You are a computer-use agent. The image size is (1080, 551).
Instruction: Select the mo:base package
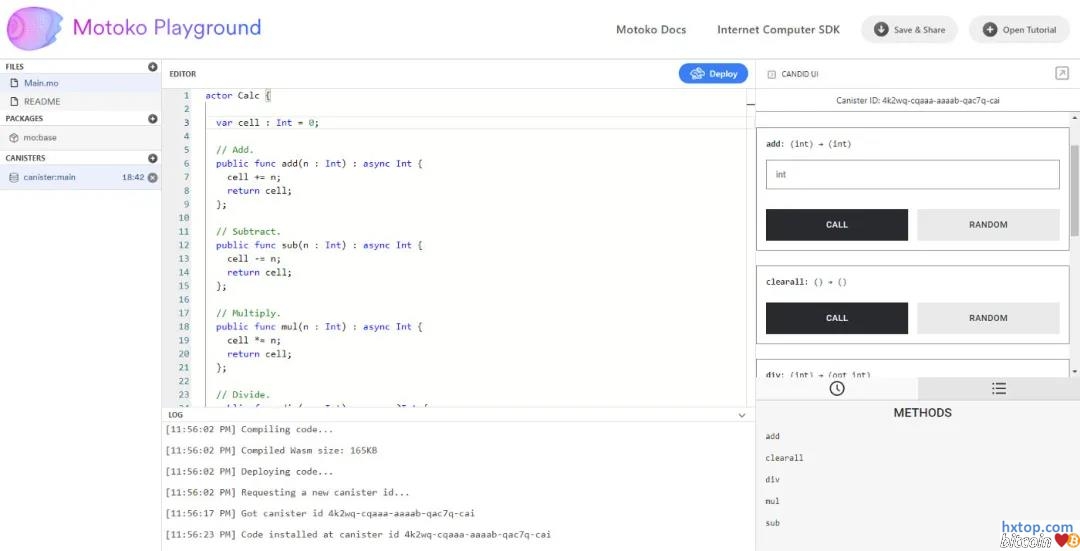tap(40, 138)
